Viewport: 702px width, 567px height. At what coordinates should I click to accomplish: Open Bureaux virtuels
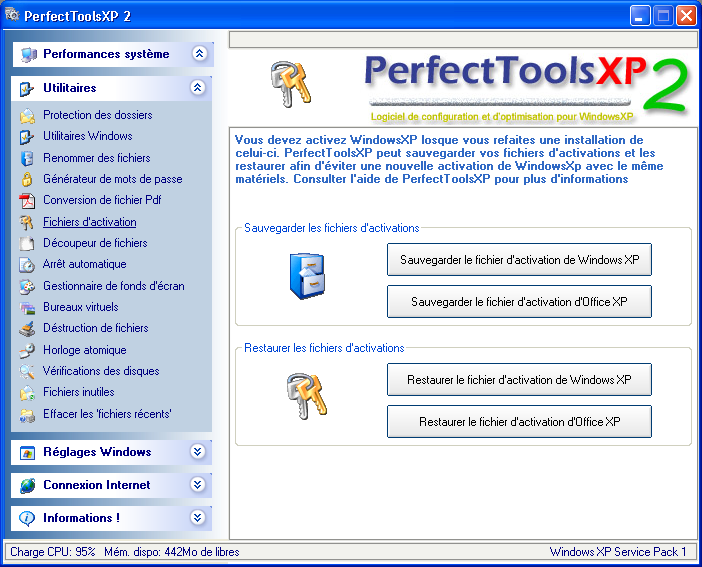click(81, 307)
